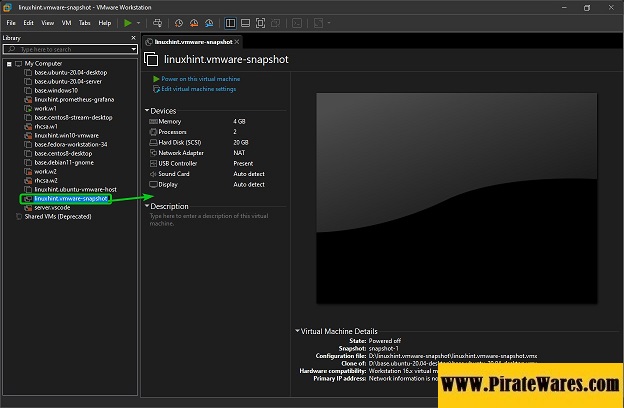Open the power options dropdown arrow
Image resolution: width=624 pixels, height=408 pixels.
(x=139, y=22)
